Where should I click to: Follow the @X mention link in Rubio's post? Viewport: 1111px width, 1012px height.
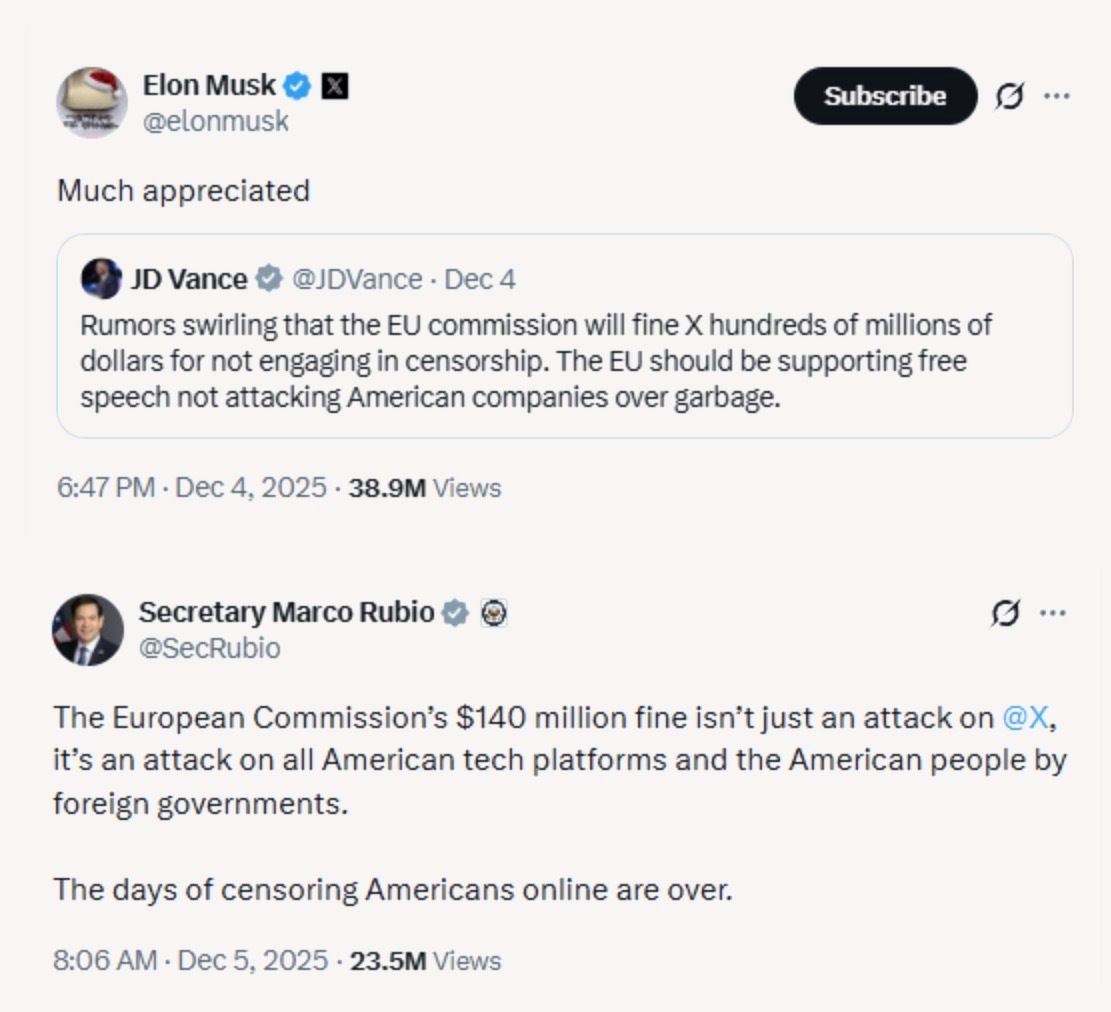pos(1026,717)
